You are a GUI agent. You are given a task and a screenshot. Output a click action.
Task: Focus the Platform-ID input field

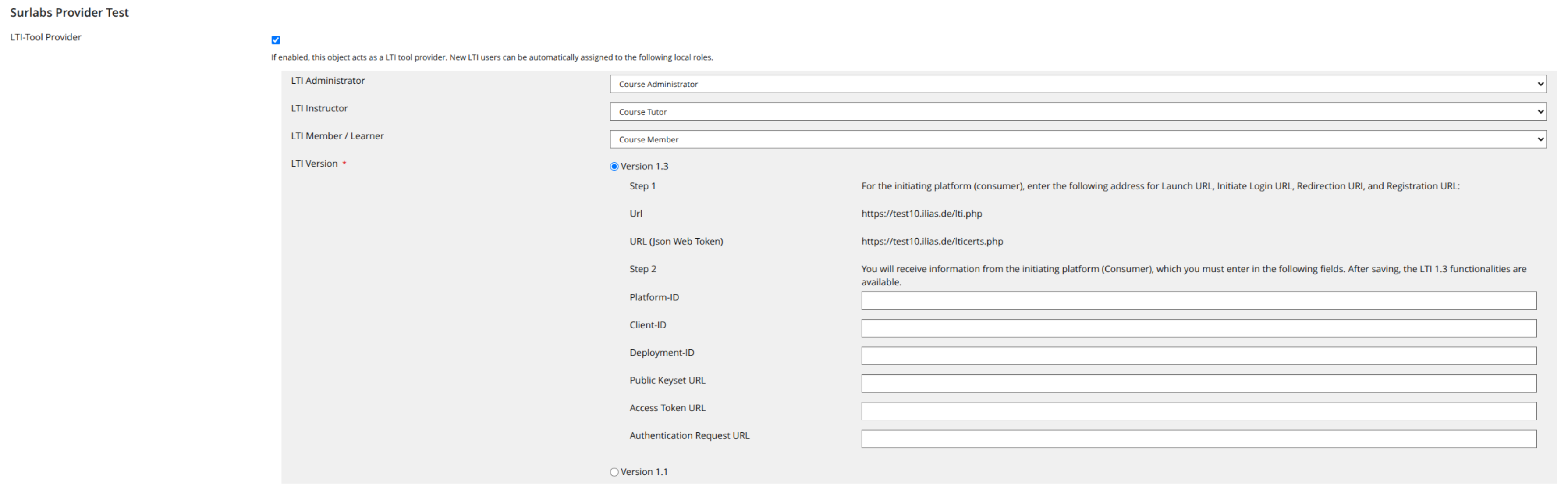pos(1199,301)
